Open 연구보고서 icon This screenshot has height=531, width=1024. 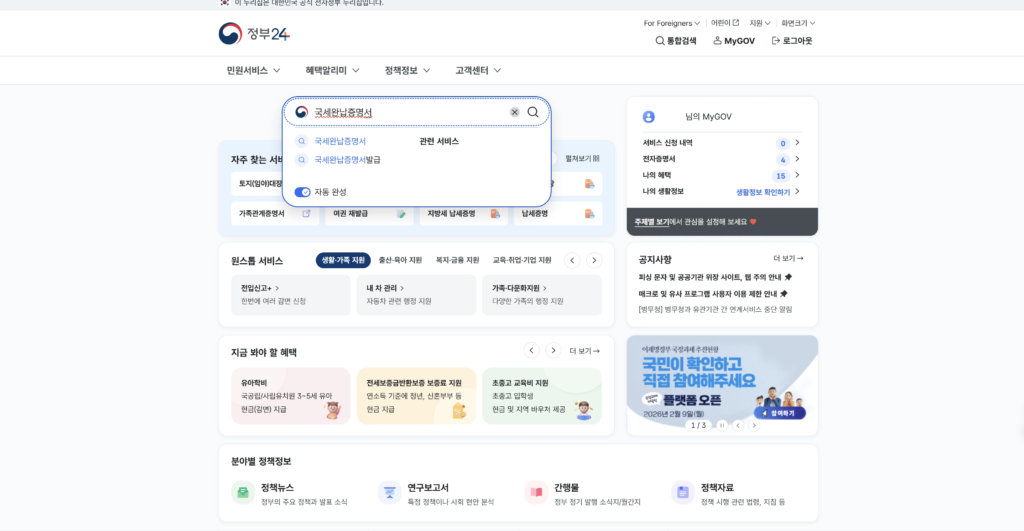389,492
